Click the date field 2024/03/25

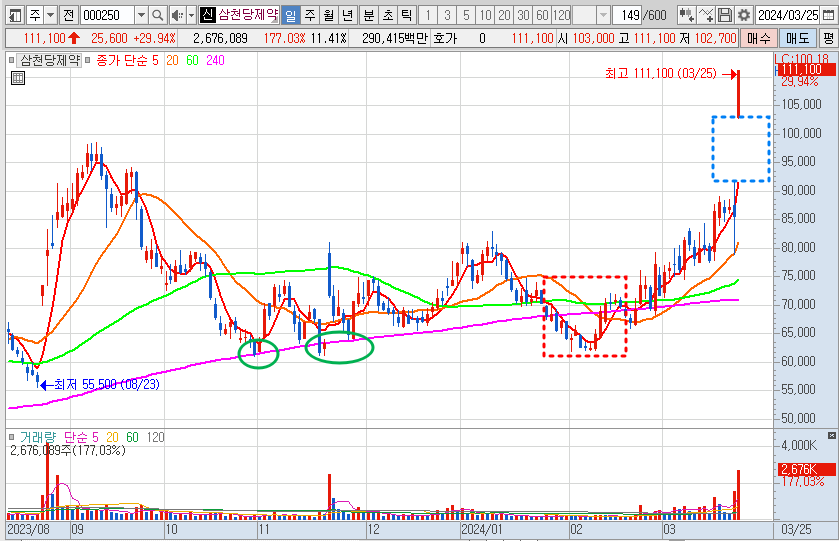coord(788,16)
